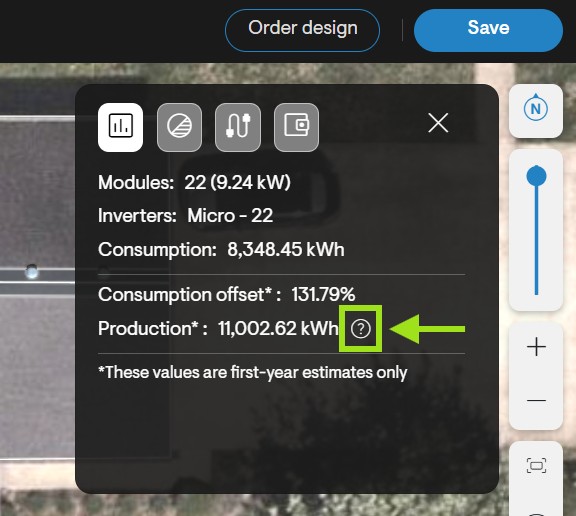Zoom in with the plus button
Screen dimensions: 576x516
click(x=536, y=347)
